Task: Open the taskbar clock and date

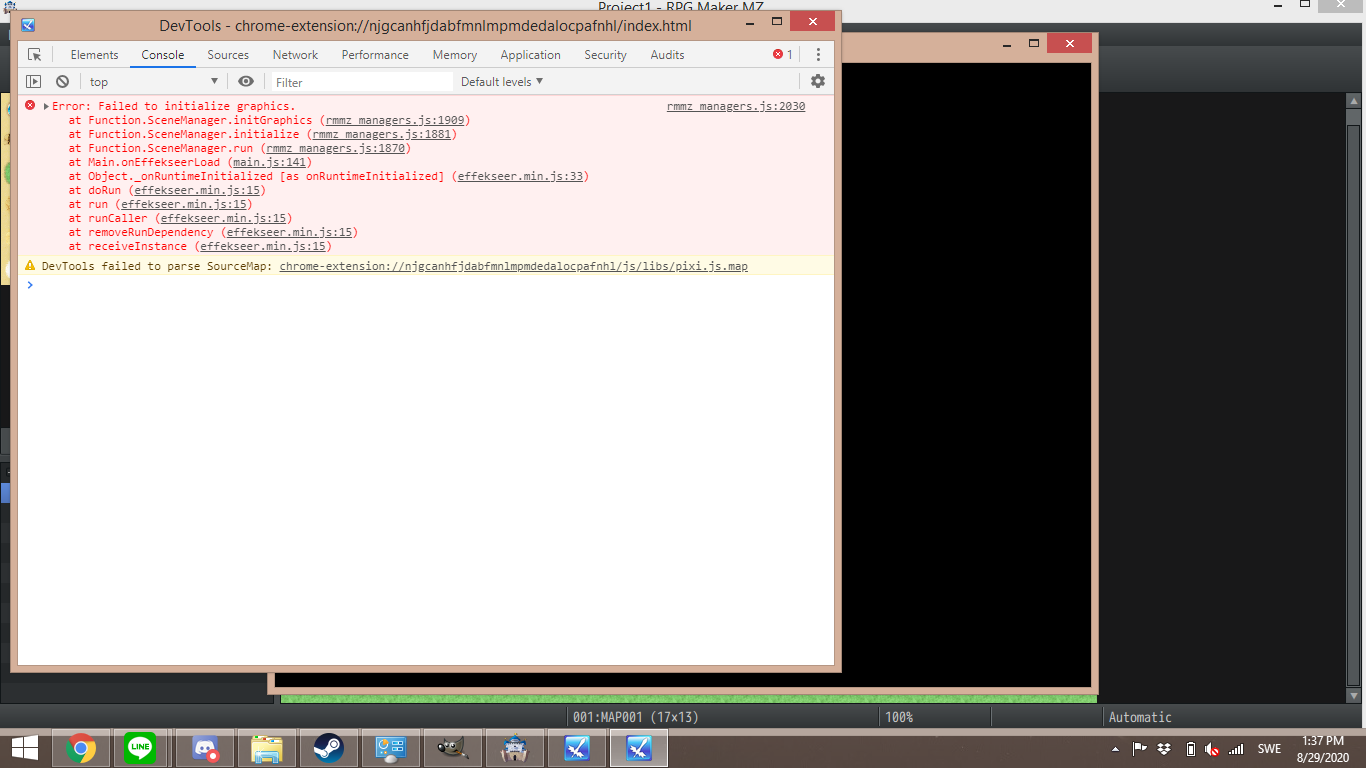Action: [1322, 749]
